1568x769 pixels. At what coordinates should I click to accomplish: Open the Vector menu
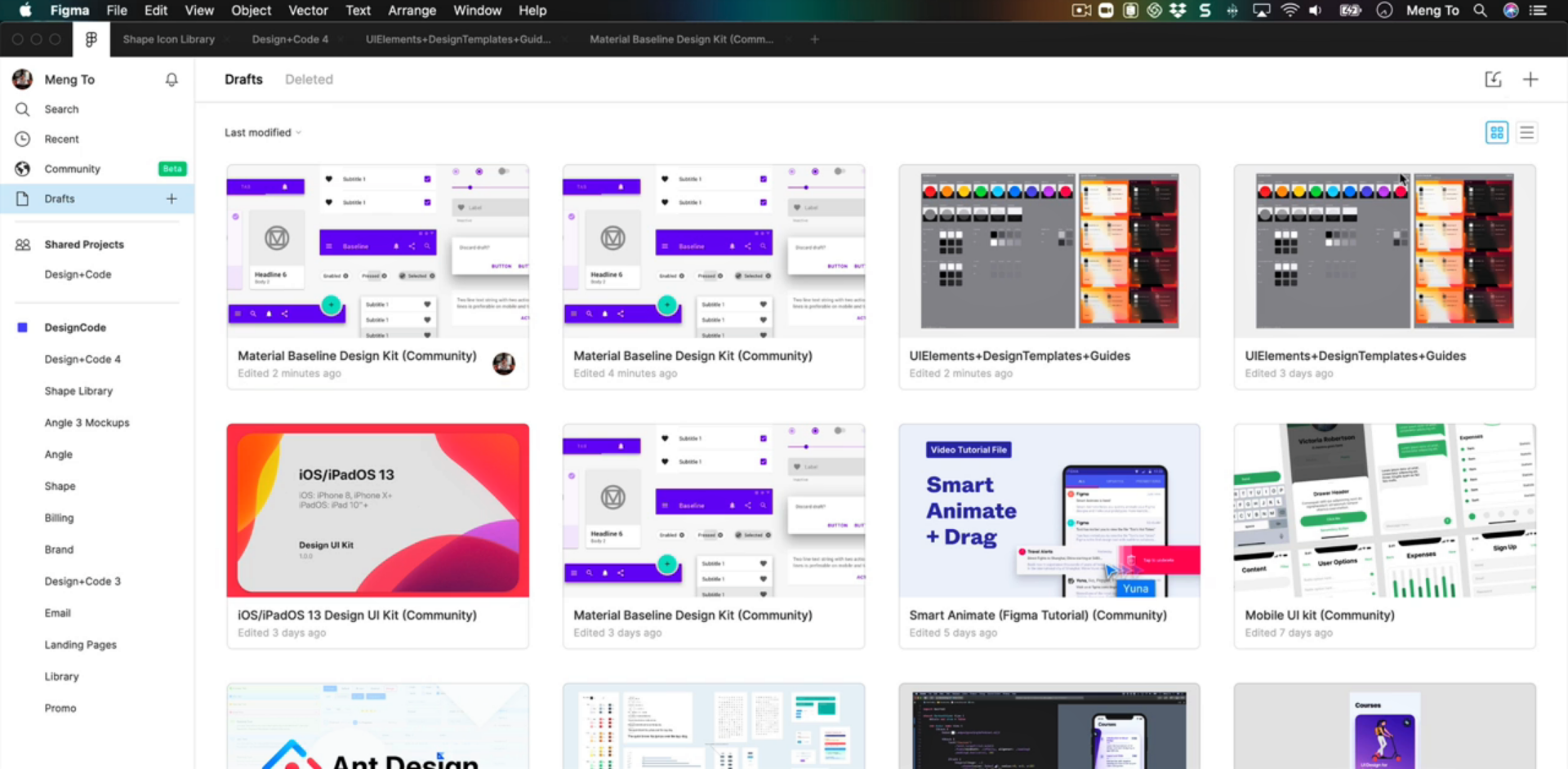pyautogui.click(x=308, y=10)
